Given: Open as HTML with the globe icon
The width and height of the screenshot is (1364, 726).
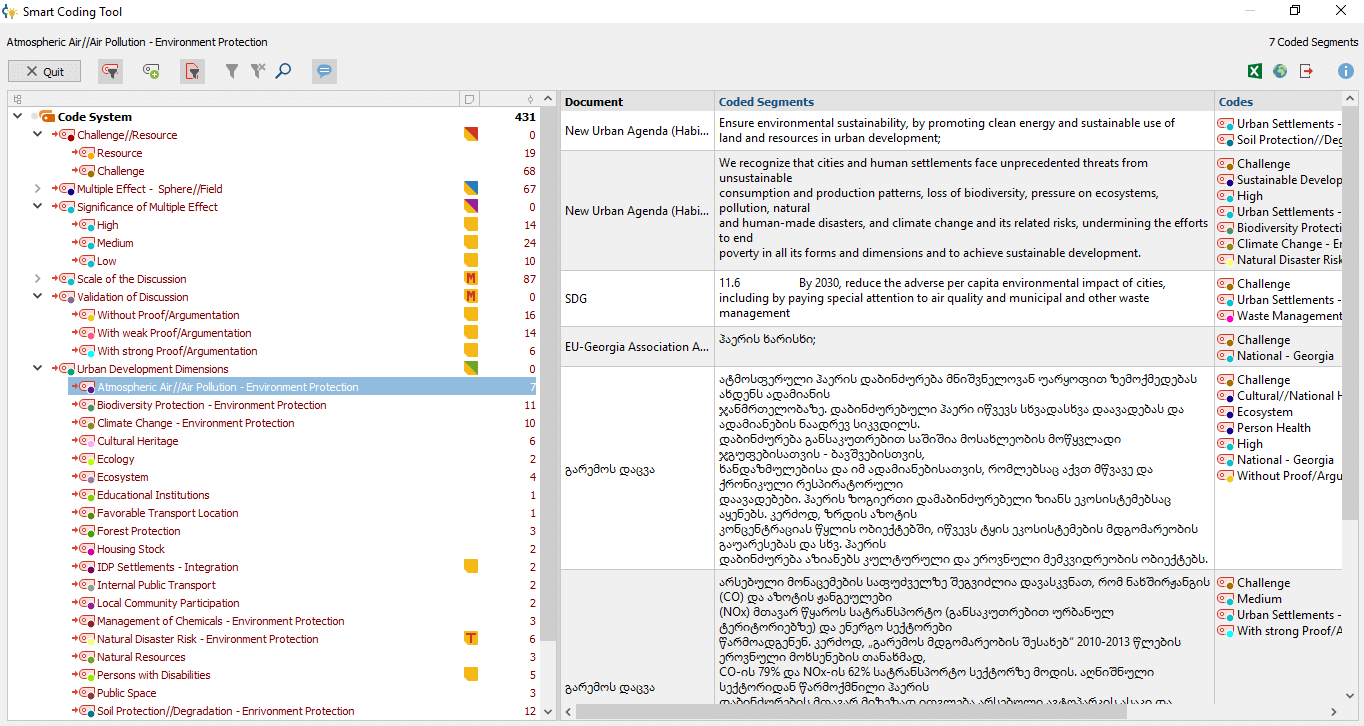Looking at the screenshot, I should tap(1280, 71).
